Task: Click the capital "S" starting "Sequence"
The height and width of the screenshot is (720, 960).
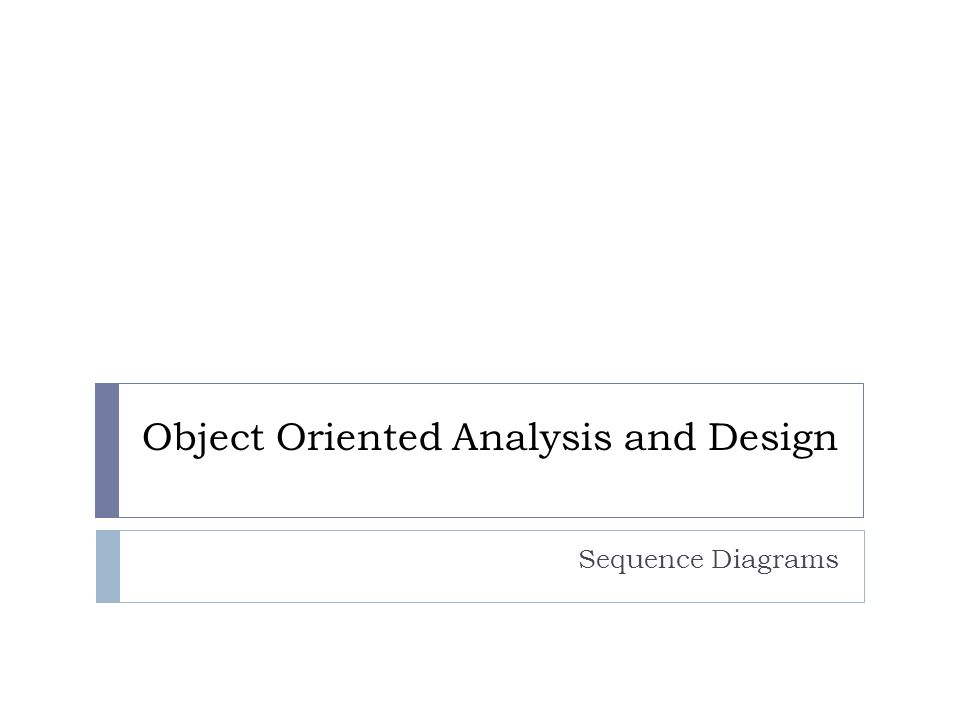Action: 587,559
